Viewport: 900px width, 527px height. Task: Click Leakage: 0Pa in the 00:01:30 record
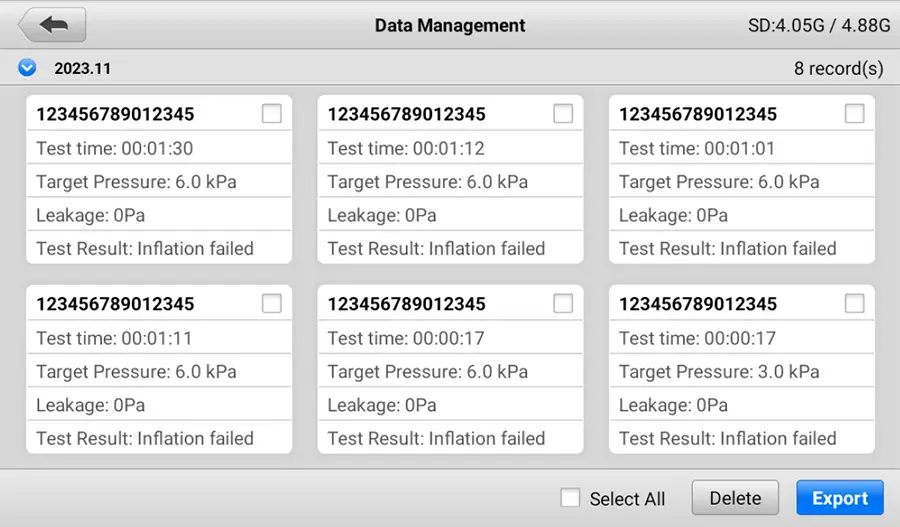[x=159, y=215]
